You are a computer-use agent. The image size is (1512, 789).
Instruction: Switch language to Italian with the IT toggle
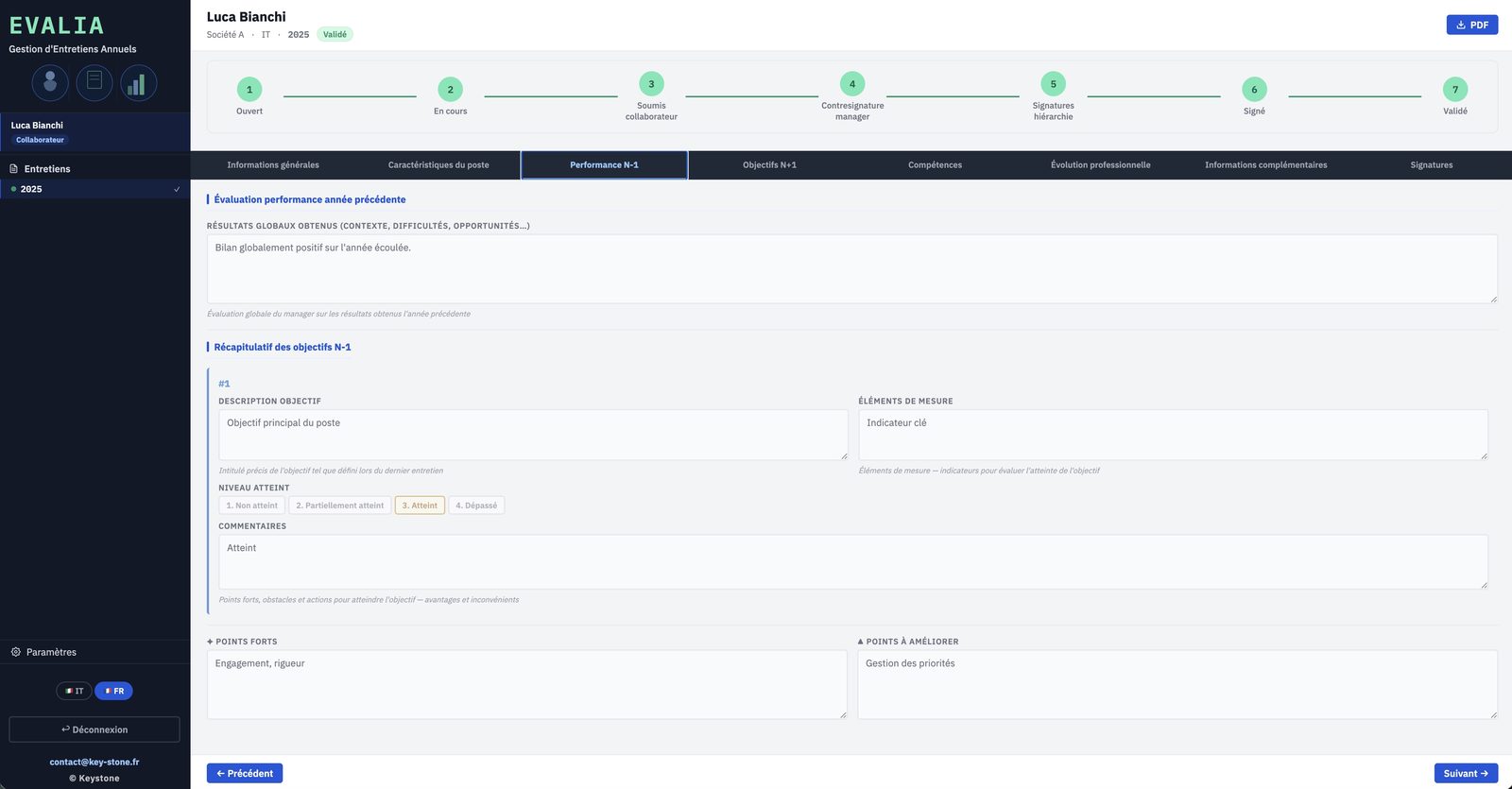point(74,691)
